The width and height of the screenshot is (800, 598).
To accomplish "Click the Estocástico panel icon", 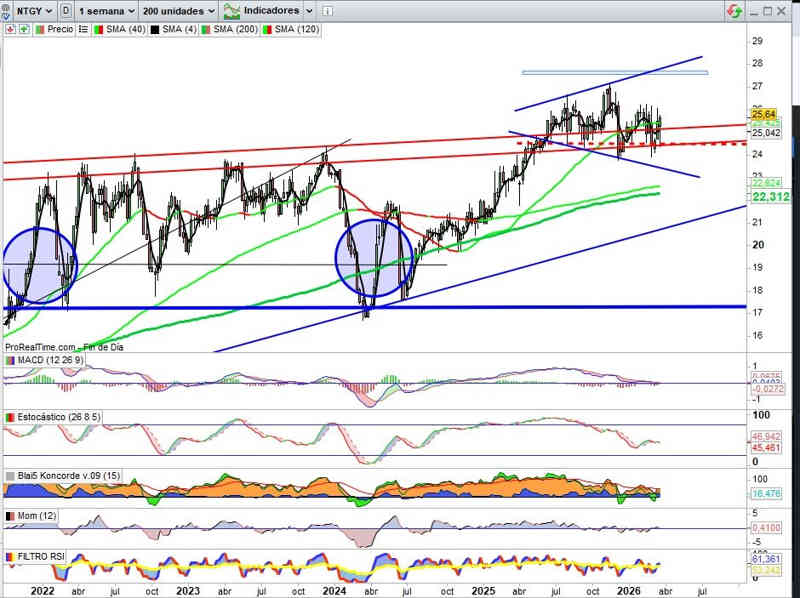I will (9, 416).
